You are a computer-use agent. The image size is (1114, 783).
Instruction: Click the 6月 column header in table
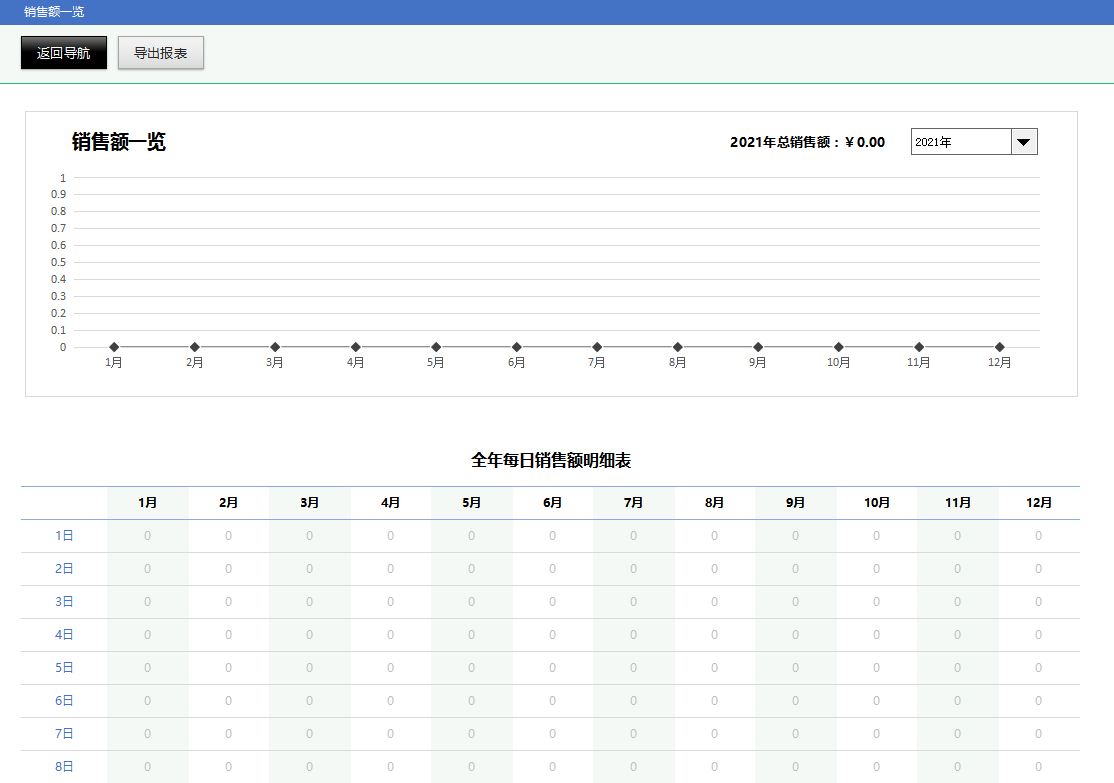tap(553, 502)
